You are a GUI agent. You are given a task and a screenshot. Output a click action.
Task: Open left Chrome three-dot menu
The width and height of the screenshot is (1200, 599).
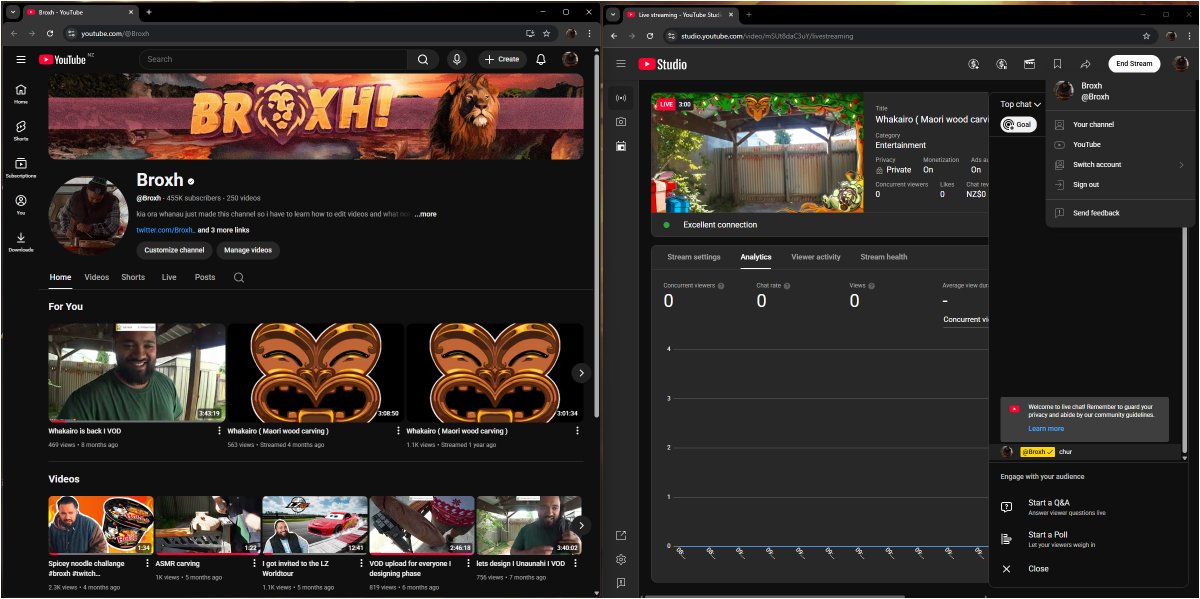coord(589,33)
